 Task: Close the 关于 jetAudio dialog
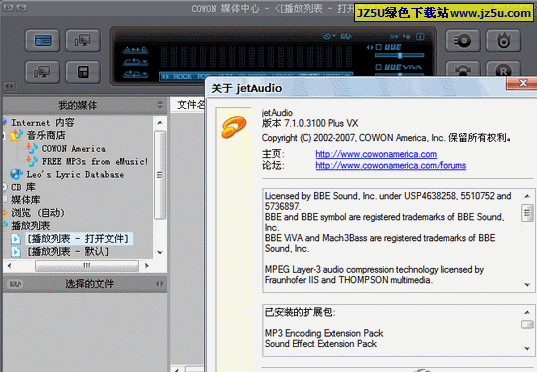523,83
